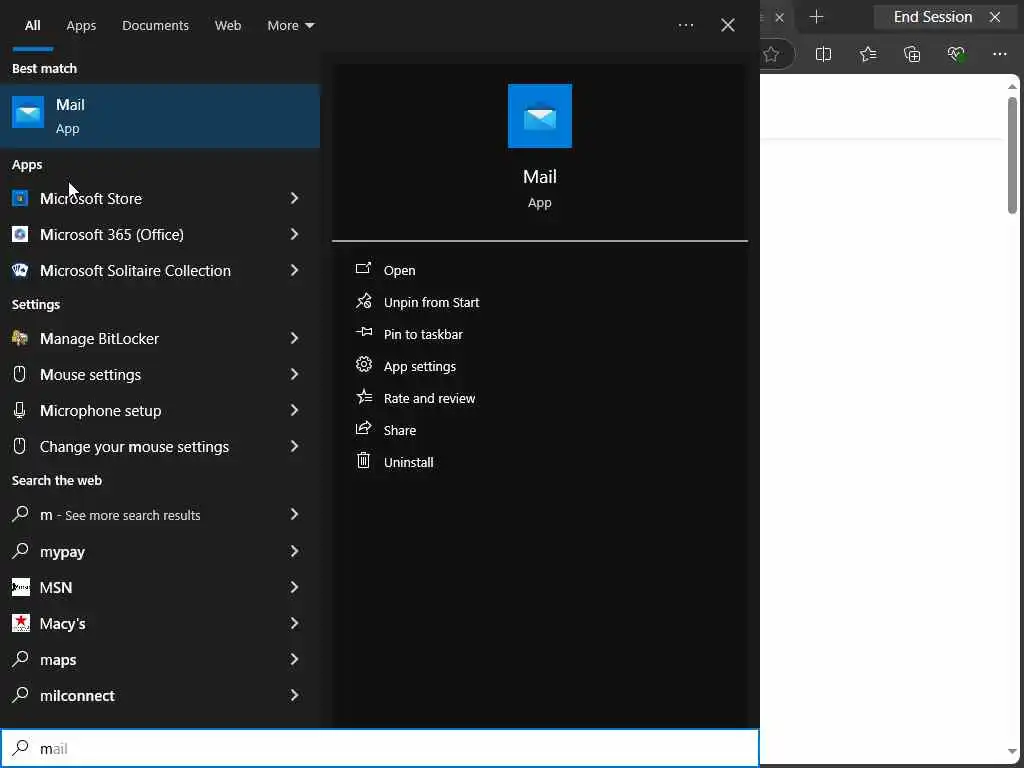1024x768 pixels.
Task: Click the Manage BitLocker icon
Action: (20, 338)
